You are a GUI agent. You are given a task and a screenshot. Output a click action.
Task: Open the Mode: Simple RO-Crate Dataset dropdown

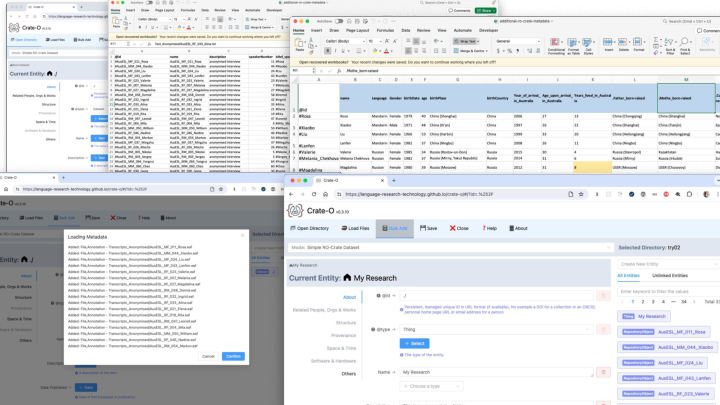tap(450, 248)
